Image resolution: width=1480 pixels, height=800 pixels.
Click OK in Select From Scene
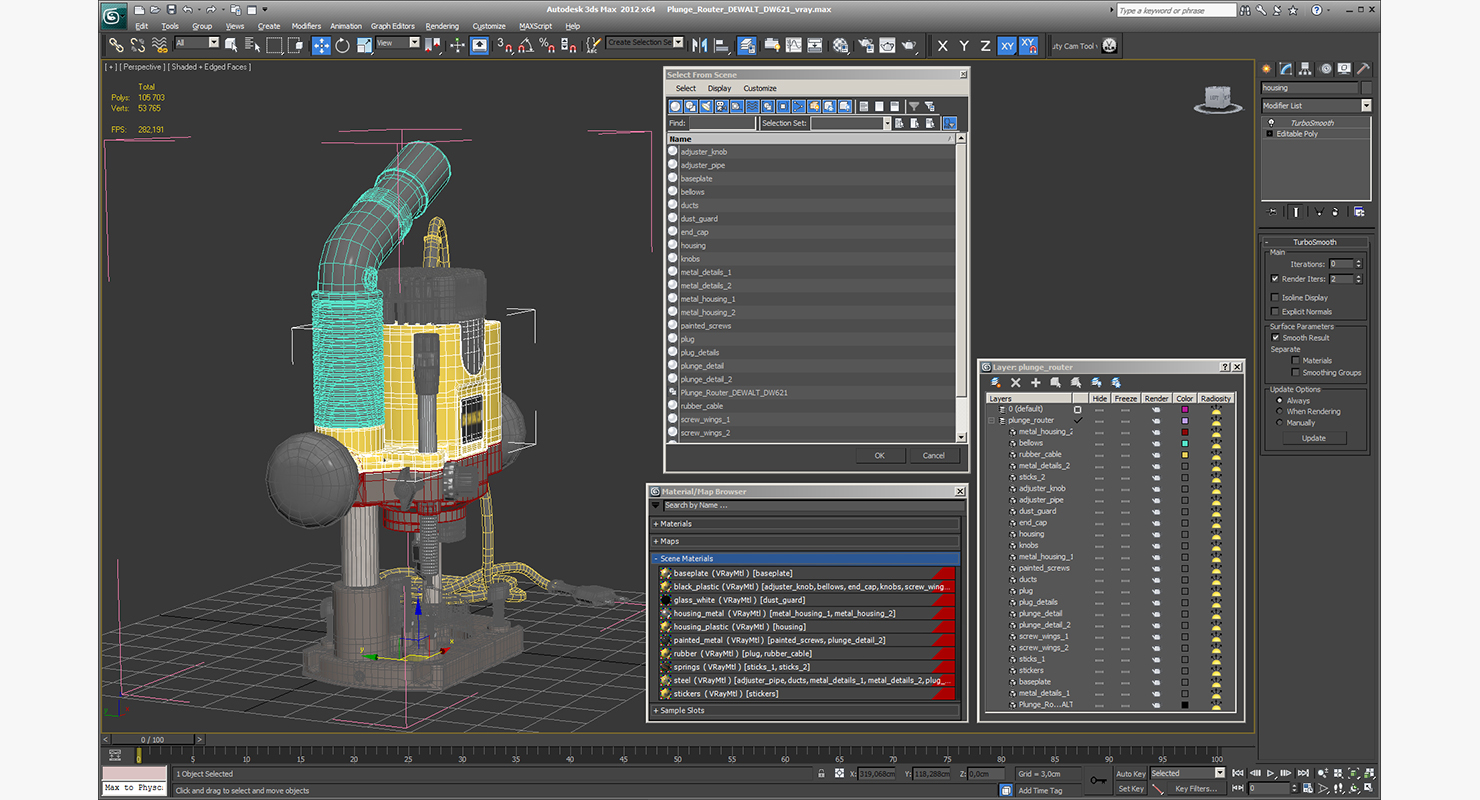point(879,455)
